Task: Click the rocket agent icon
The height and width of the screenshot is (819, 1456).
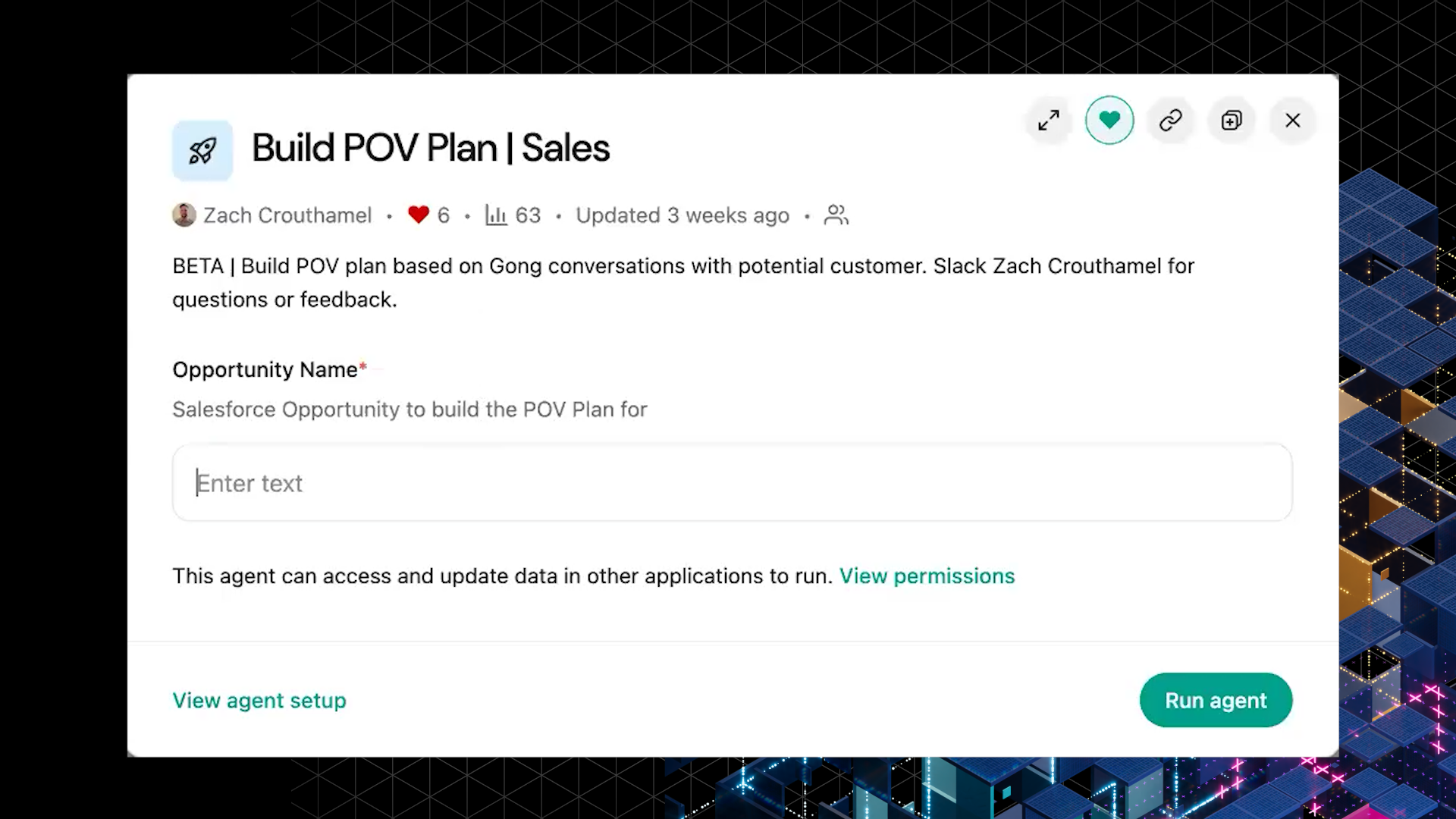Action: tap(202, 150)
